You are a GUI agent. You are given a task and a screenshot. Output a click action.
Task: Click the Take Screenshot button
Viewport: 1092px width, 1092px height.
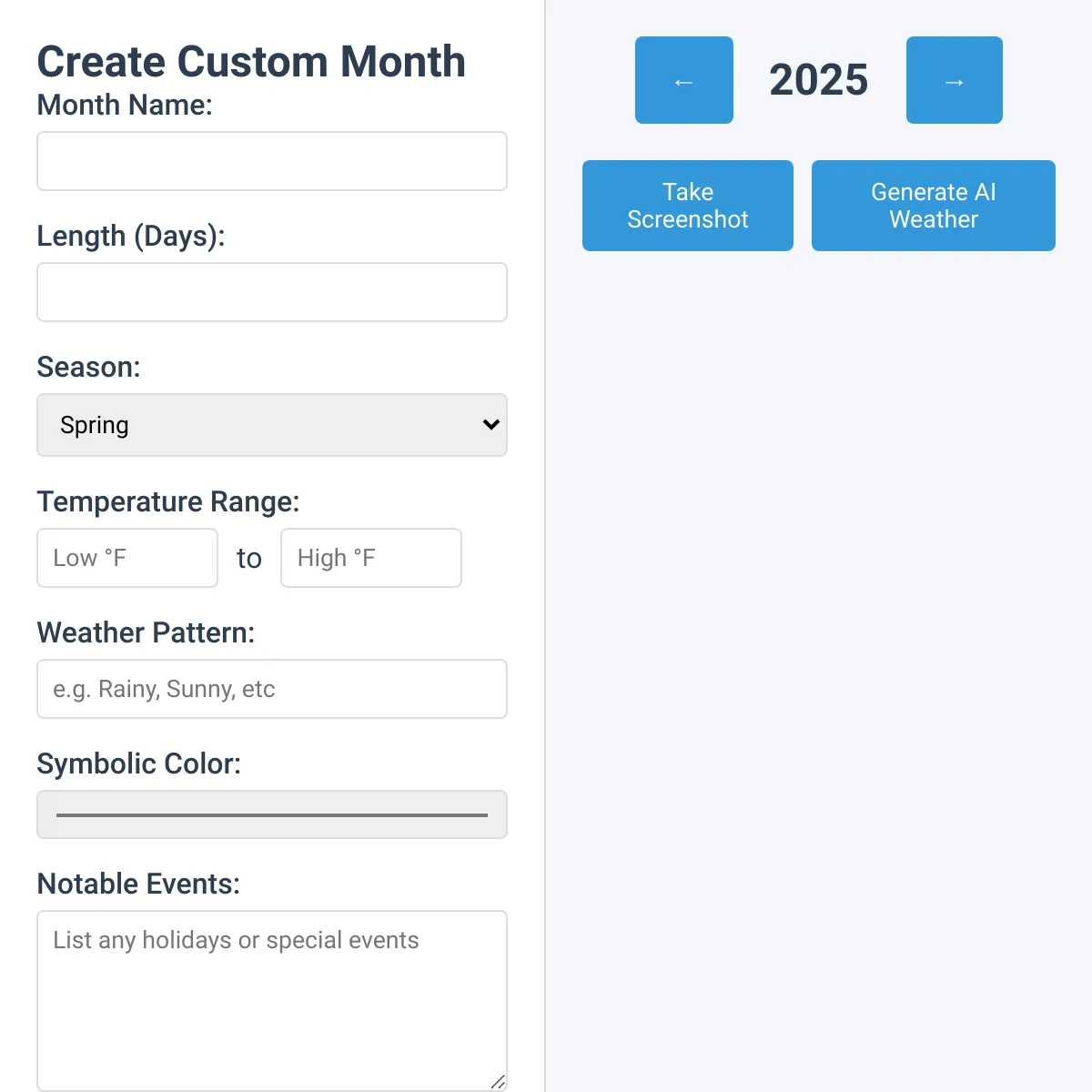[x=688, y=206]
